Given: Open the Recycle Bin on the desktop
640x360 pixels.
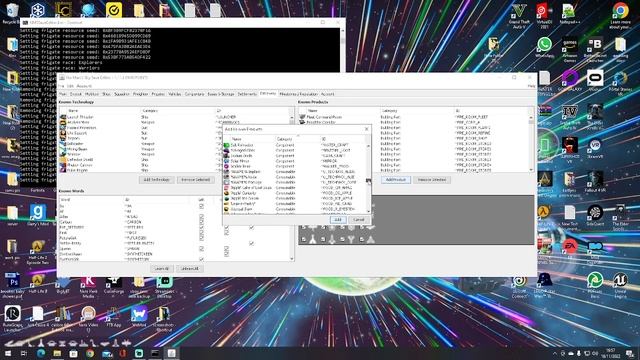Looking at the screenshot, I should pyautogui.click(x=12, y=11).
